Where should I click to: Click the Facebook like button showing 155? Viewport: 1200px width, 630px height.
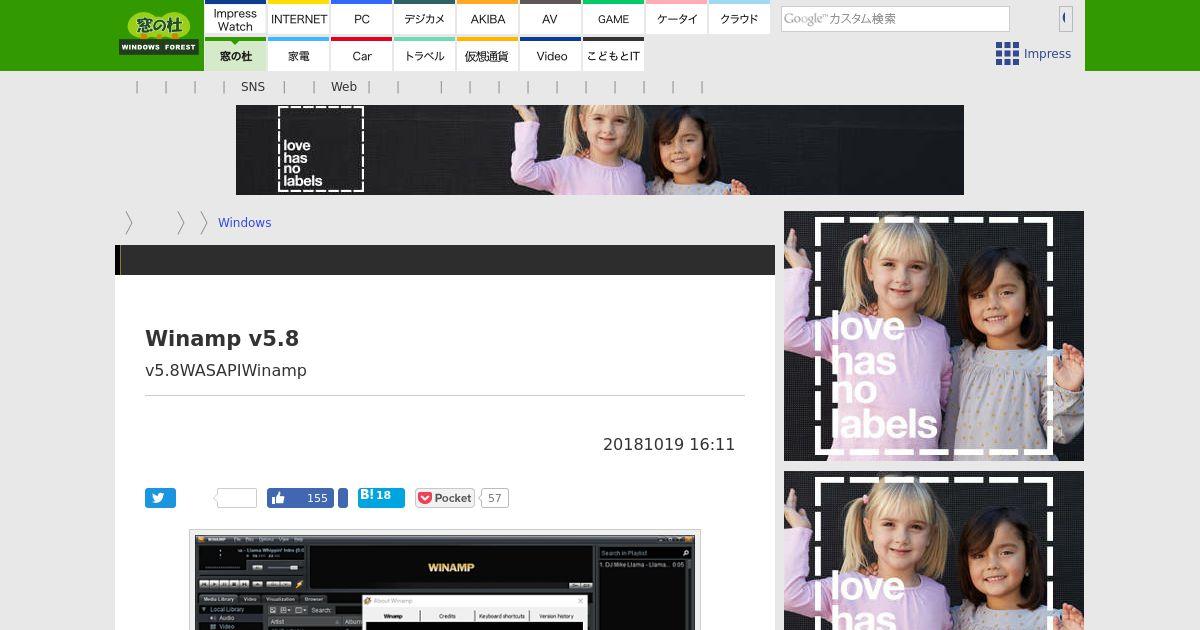(x=300, y=498)
